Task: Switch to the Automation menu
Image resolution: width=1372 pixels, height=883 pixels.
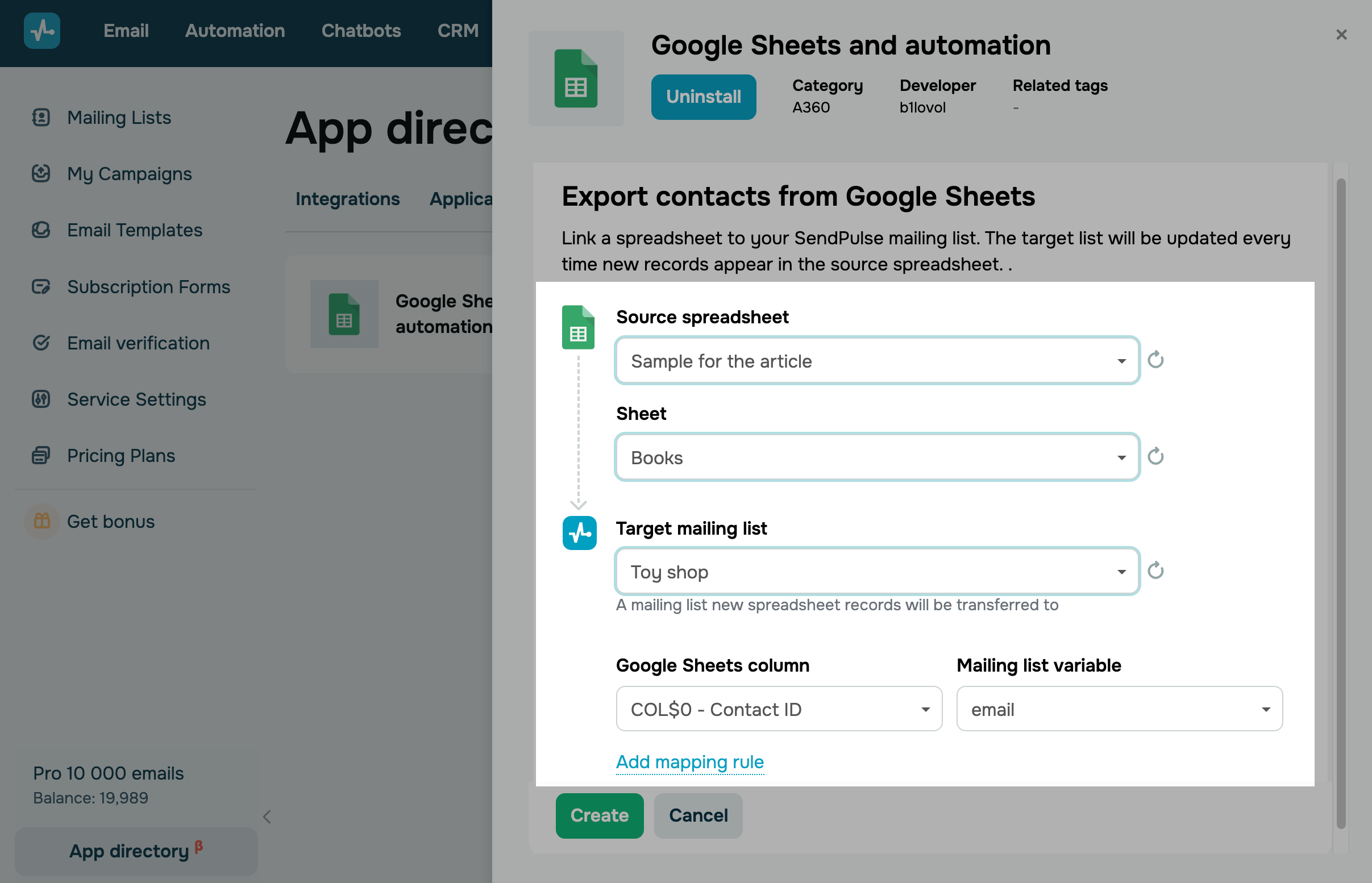Action: tap(235, 30)
